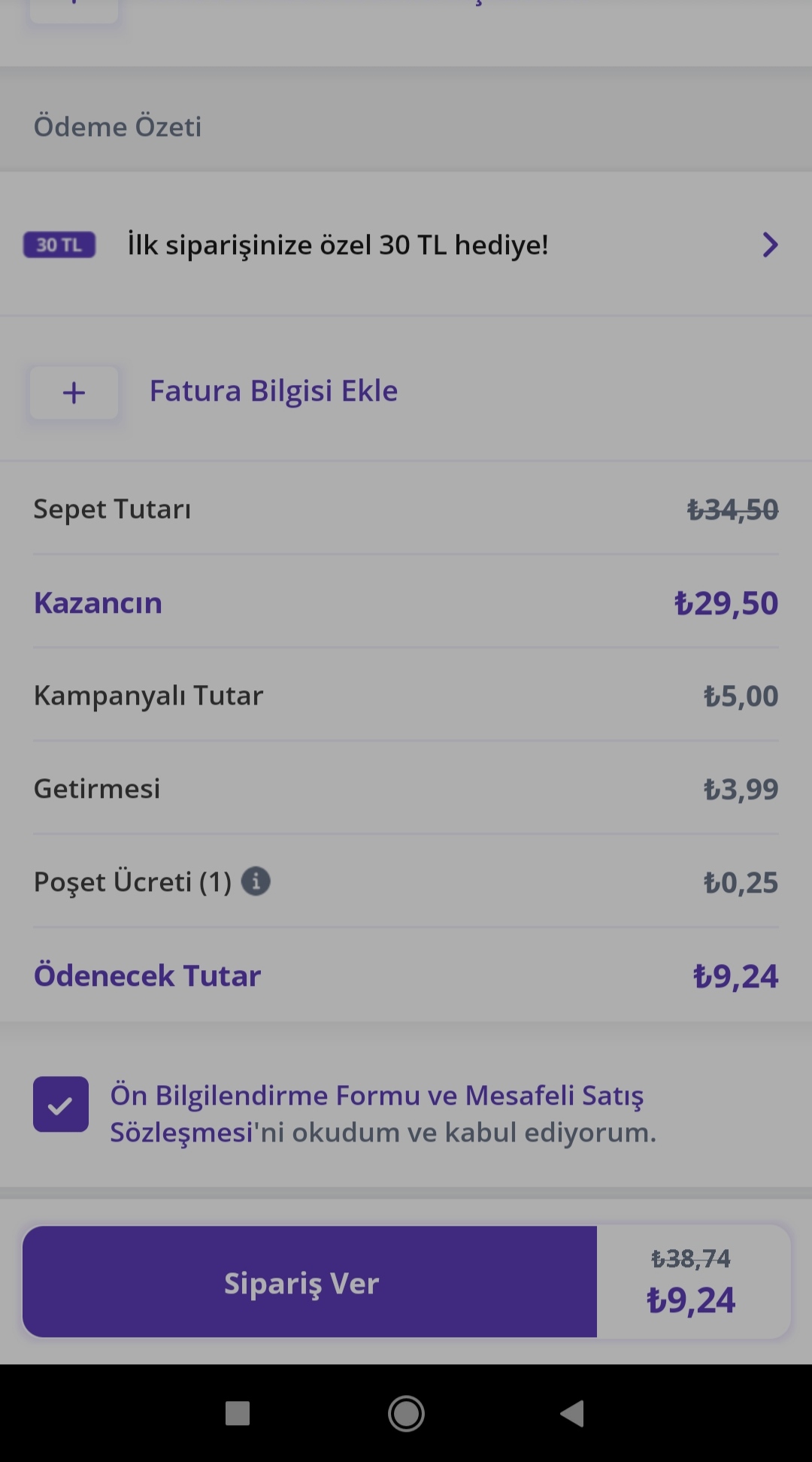This screenshot has height=1462, width=812.
Task: Tap the Ödenecek Tutar row label
Action: click(147, 975)
